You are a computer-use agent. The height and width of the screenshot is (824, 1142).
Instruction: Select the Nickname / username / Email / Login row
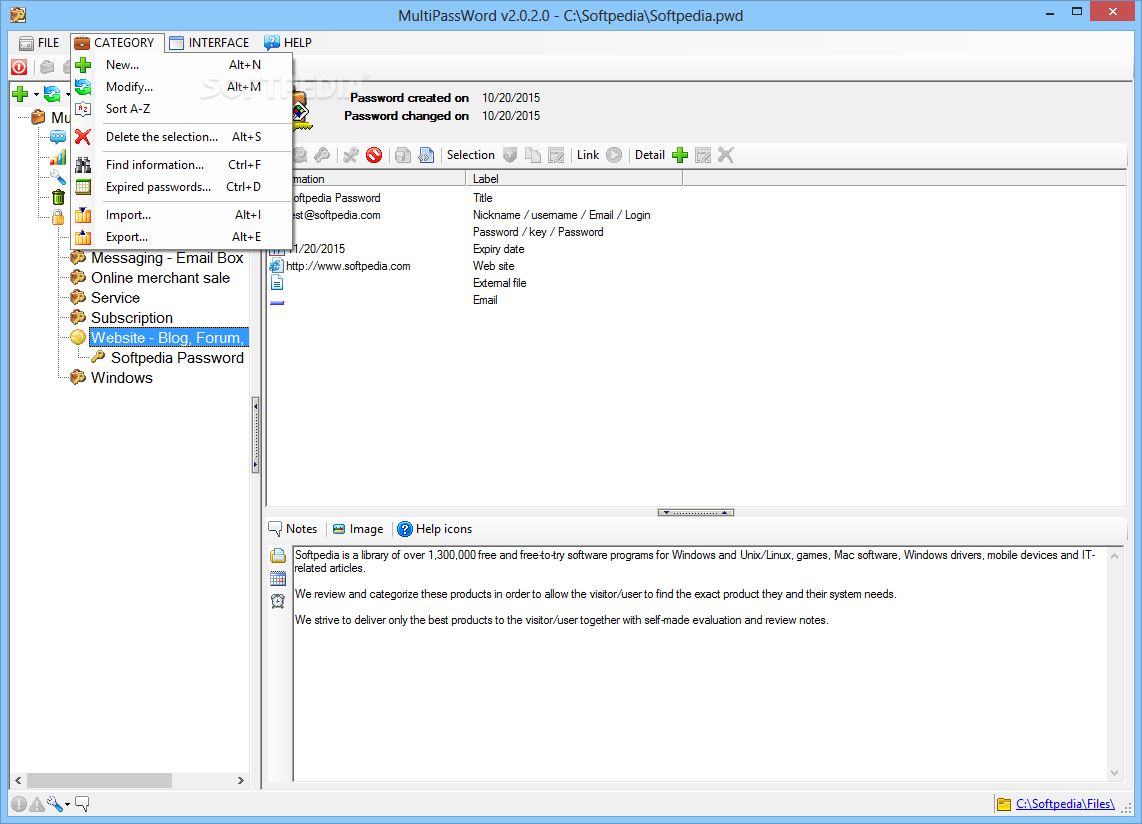(562, 215)
